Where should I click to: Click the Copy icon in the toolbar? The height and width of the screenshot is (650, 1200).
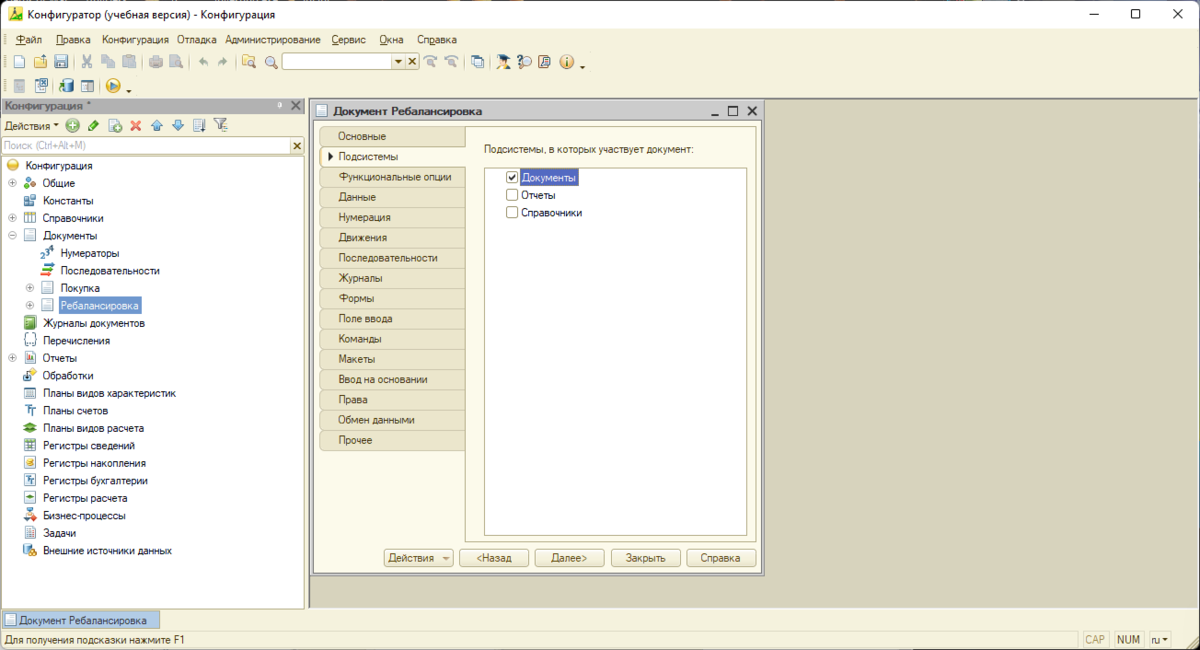click(108, 62)
